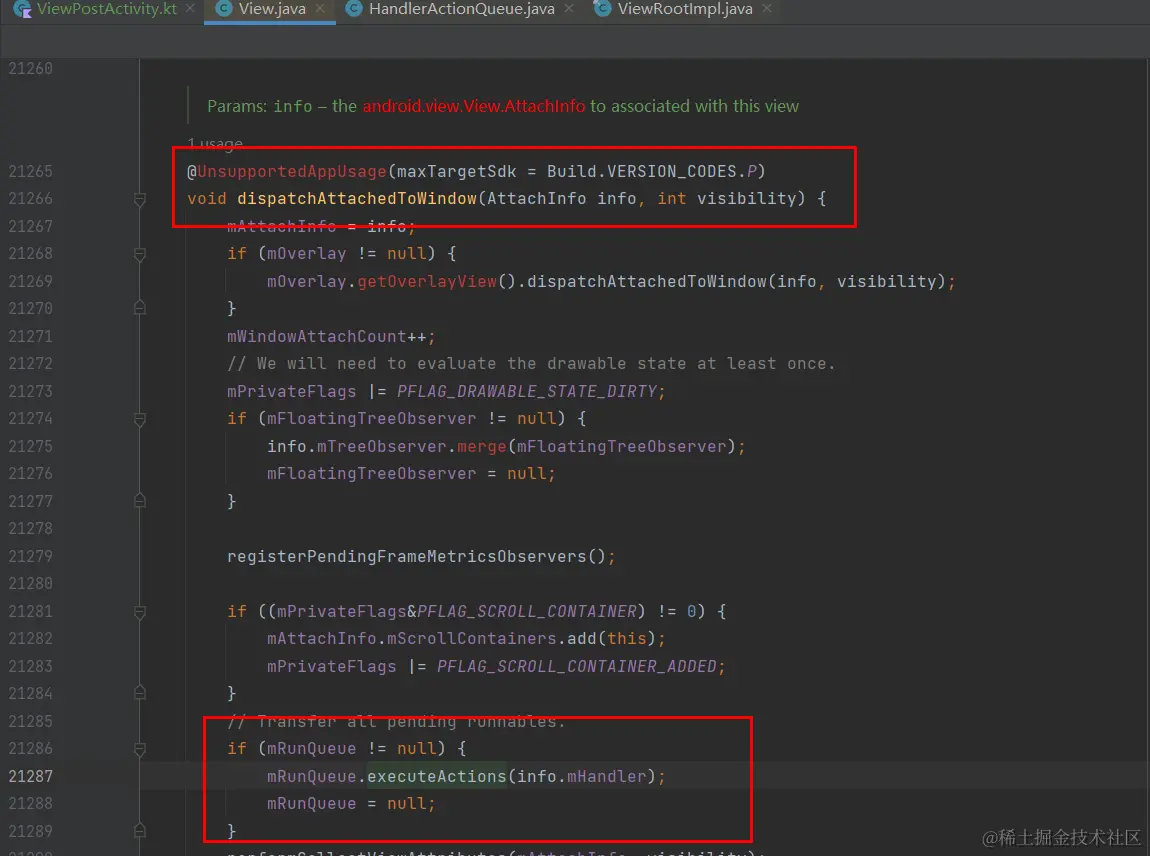1150x856 pixels.
Task: Collapse the mFloatingTreeObserver if-block at line 21274
Action: [x=139, y=420]
